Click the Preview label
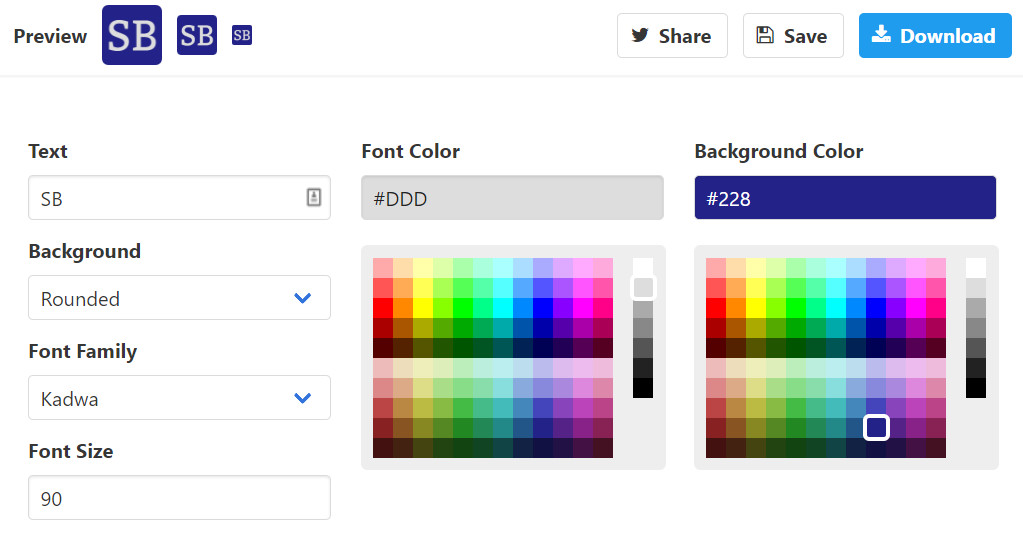The height and width of the screenshot is (559, 1023). click(50, 36)
